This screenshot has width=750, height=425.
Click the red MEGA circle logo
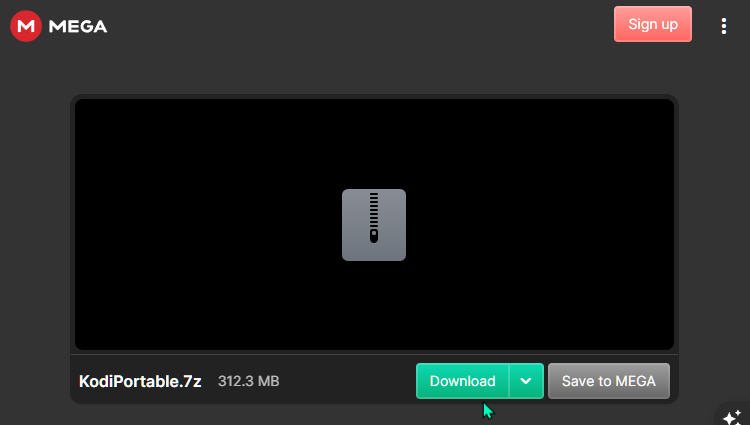point(26,26)
